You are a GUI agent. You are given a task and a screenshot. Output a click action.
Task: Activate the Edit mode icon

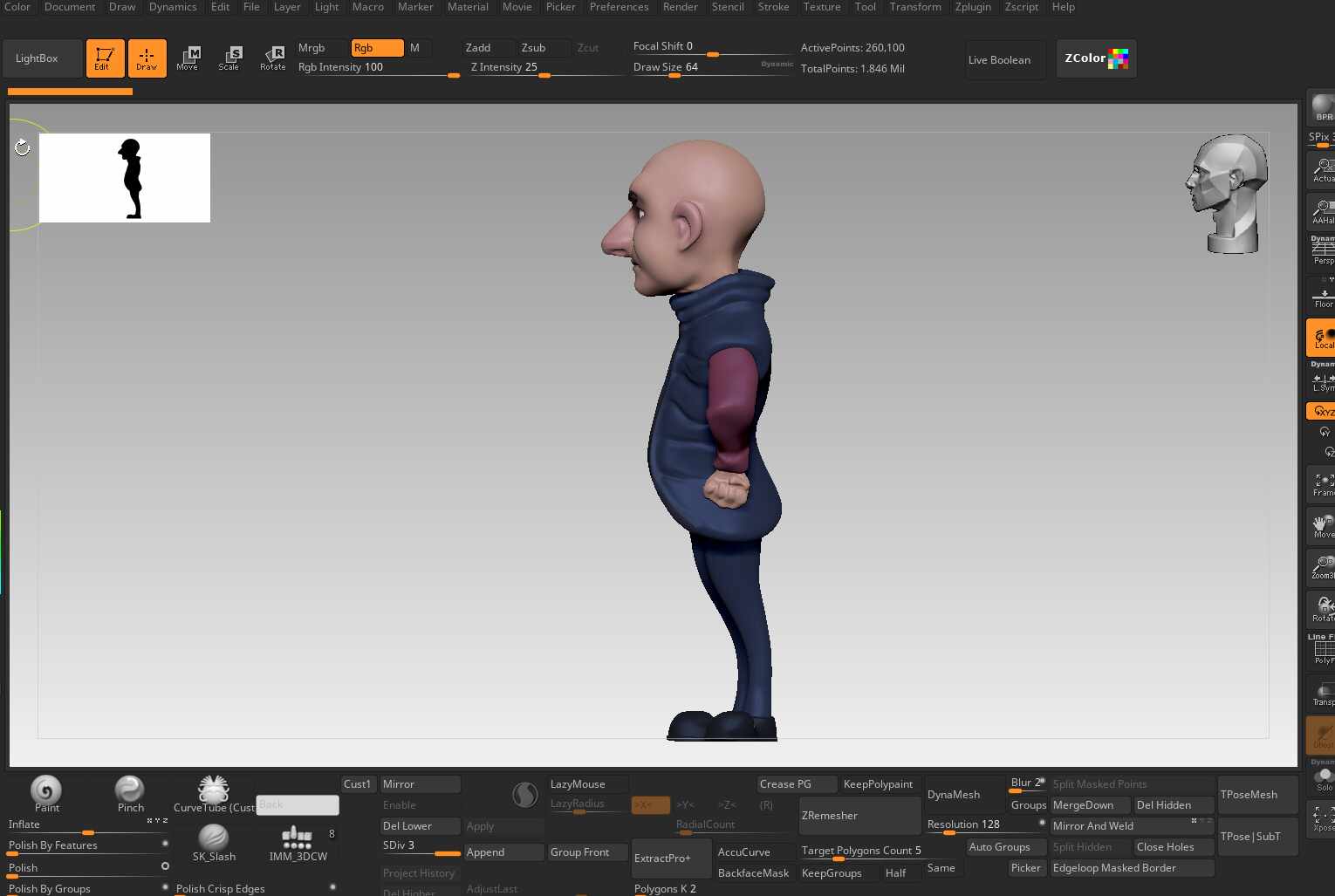tap(105, 58)
